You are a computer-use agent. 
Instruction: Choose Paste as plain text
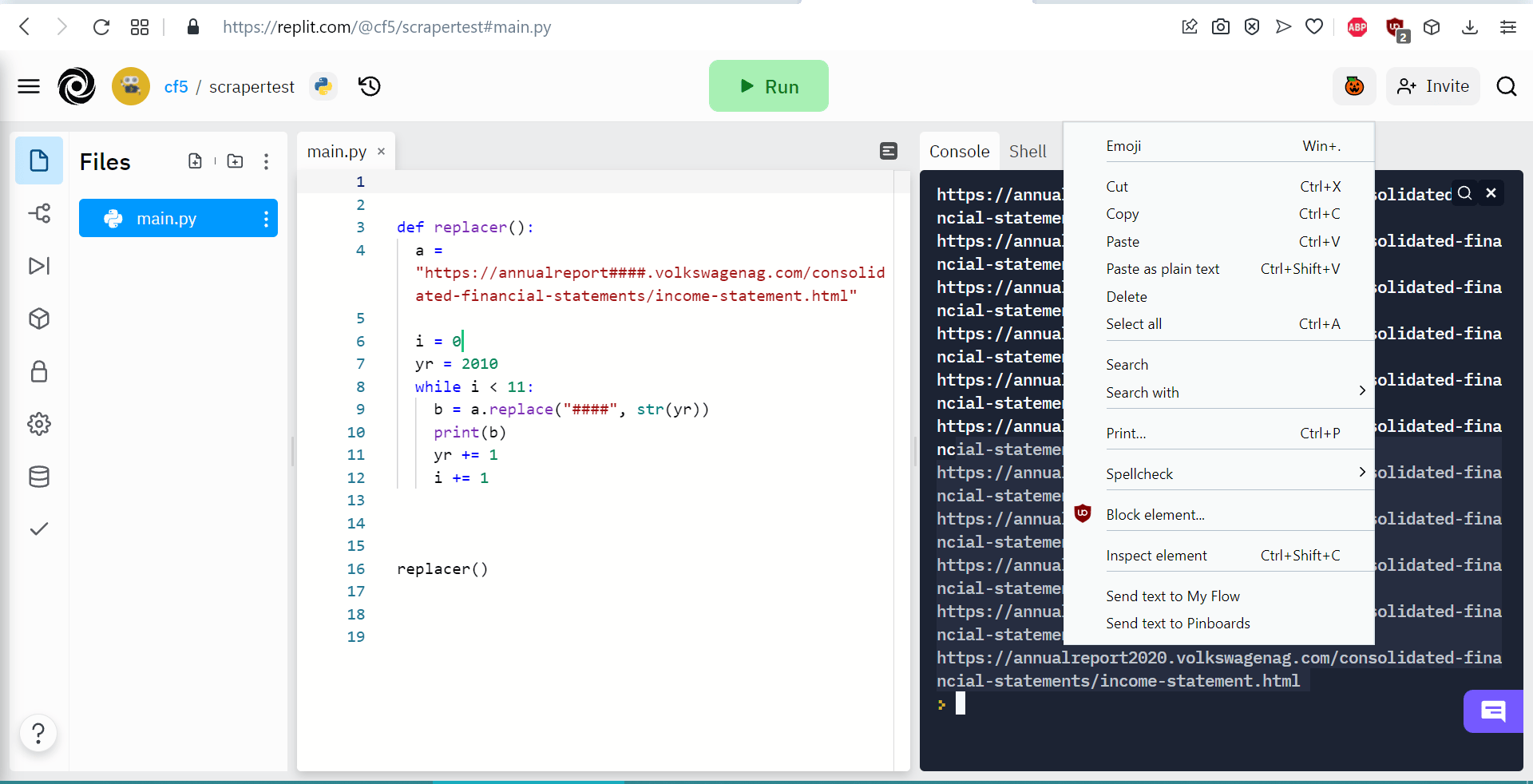pos(1223,269)
